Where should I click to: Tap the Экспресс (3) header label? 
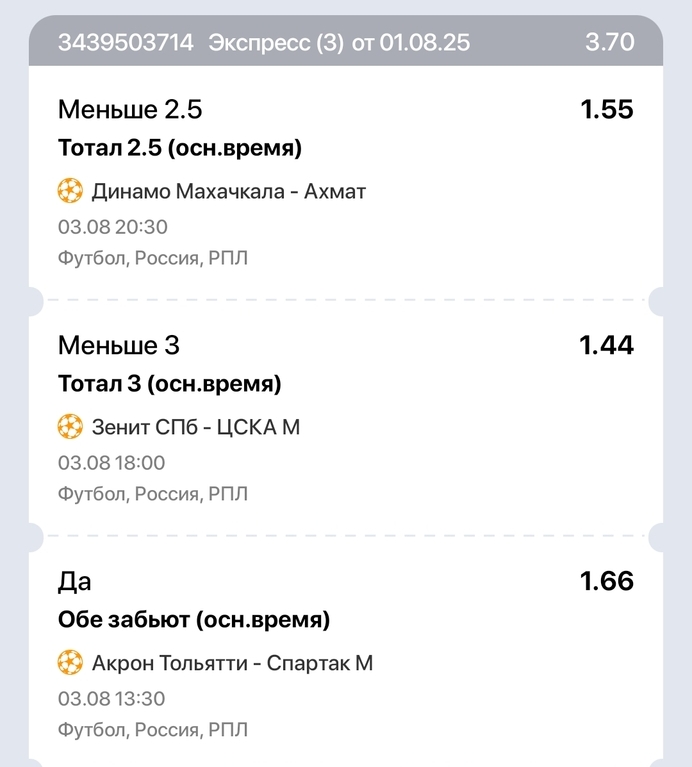coord(276,43)
